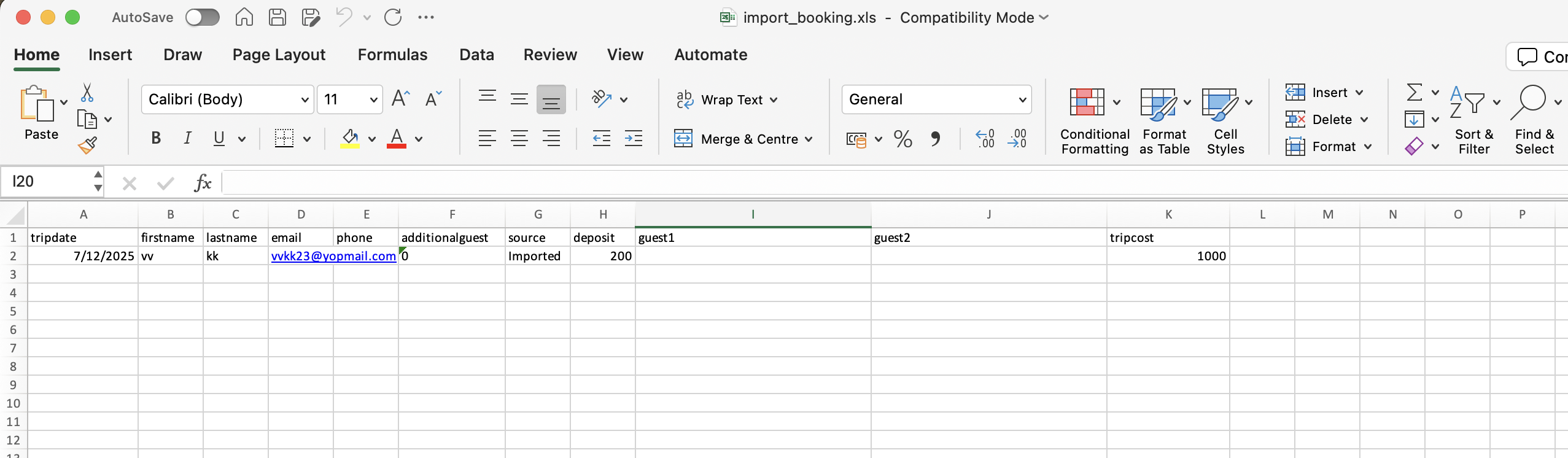
Task: Toggle the AutoSave switch
Action: pos(203,17)
